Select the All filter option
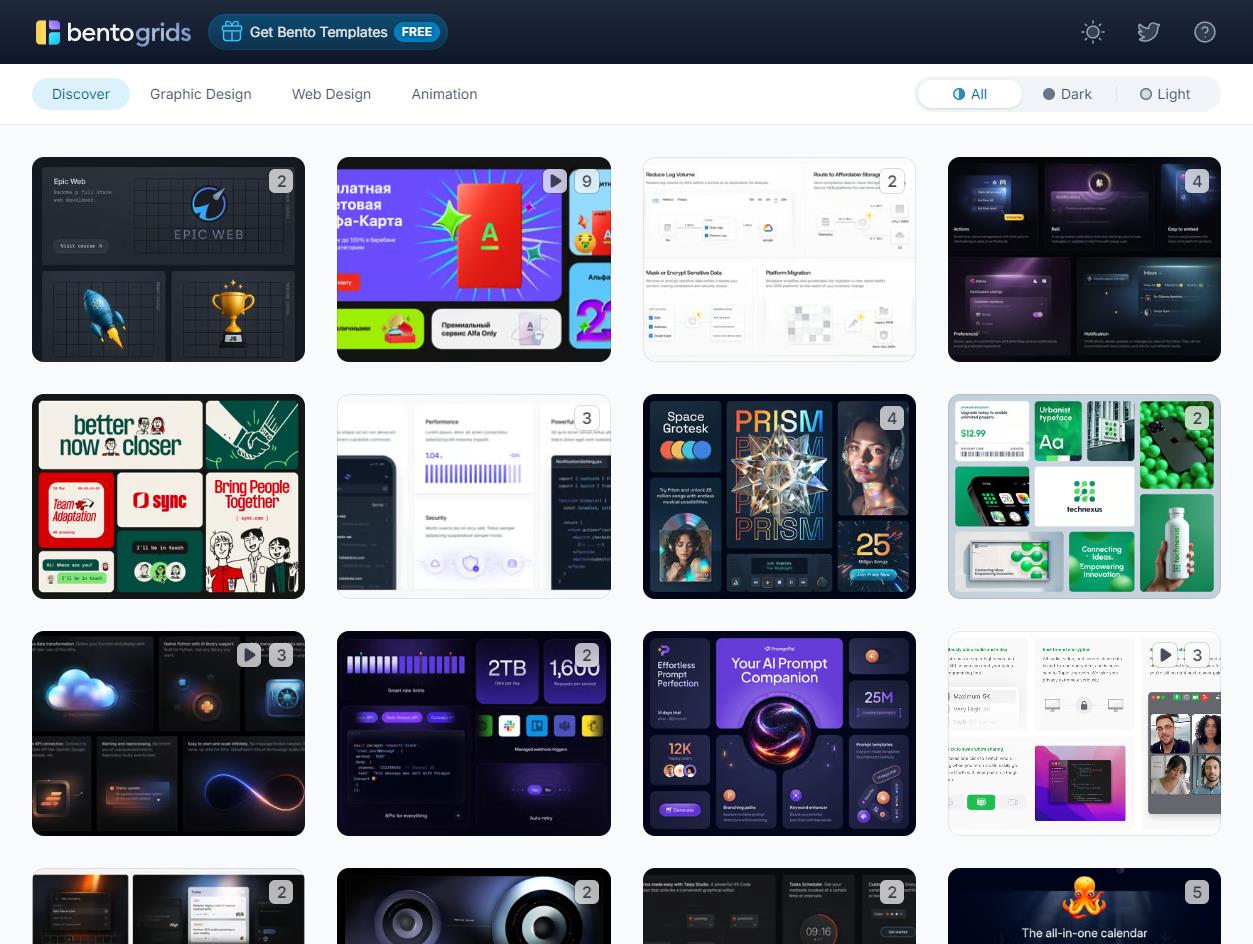The image size is (1253, 944). (970, 94)
